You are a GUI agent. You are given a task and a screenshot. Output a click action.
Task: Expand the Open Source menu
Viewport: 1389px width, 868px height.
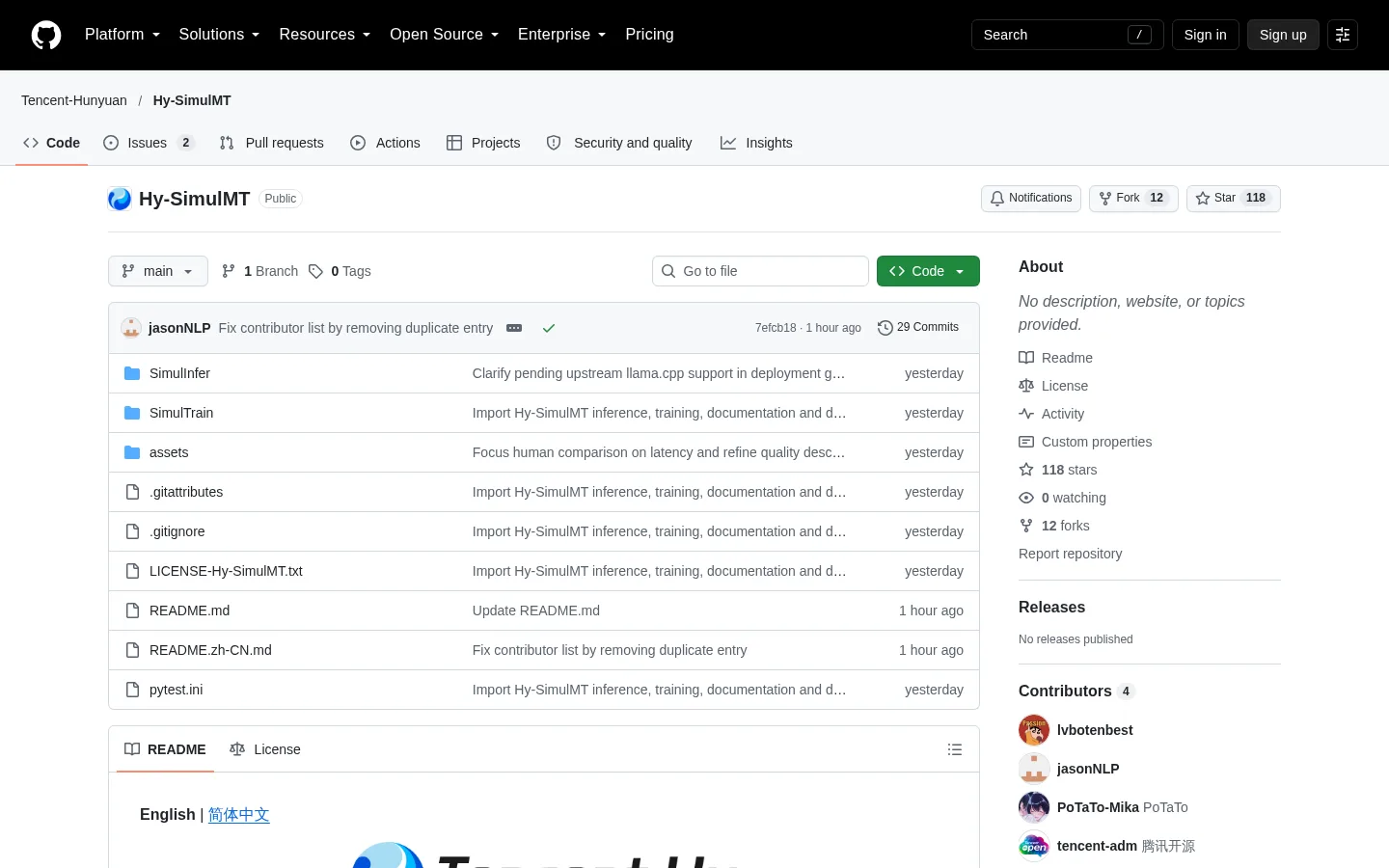(x=445, y=35)
